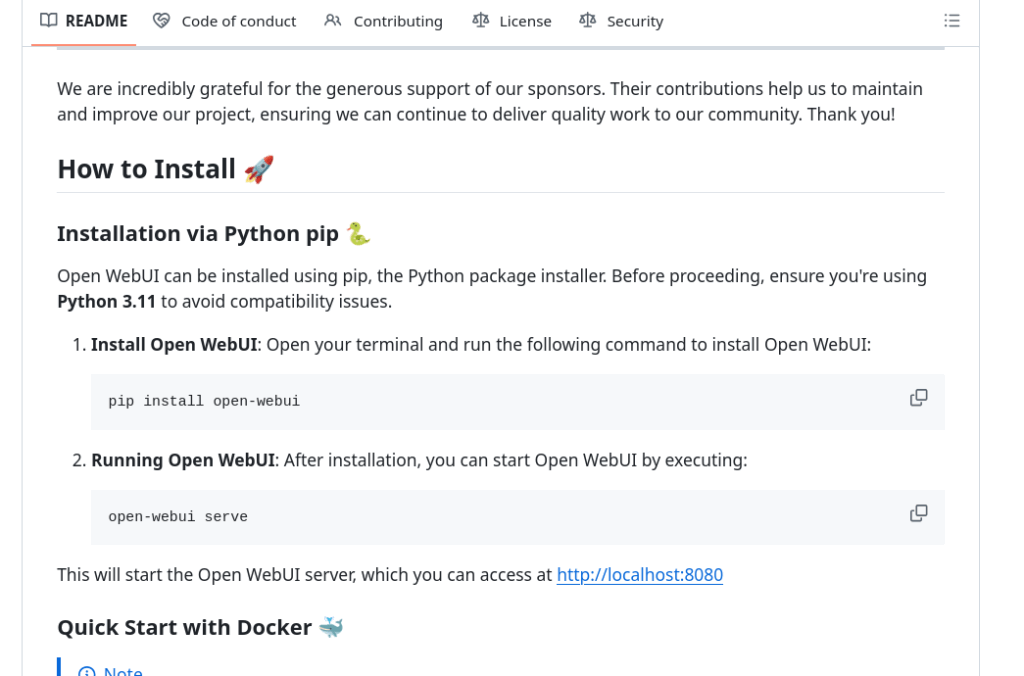Switch to the README tab

point(84,21)
